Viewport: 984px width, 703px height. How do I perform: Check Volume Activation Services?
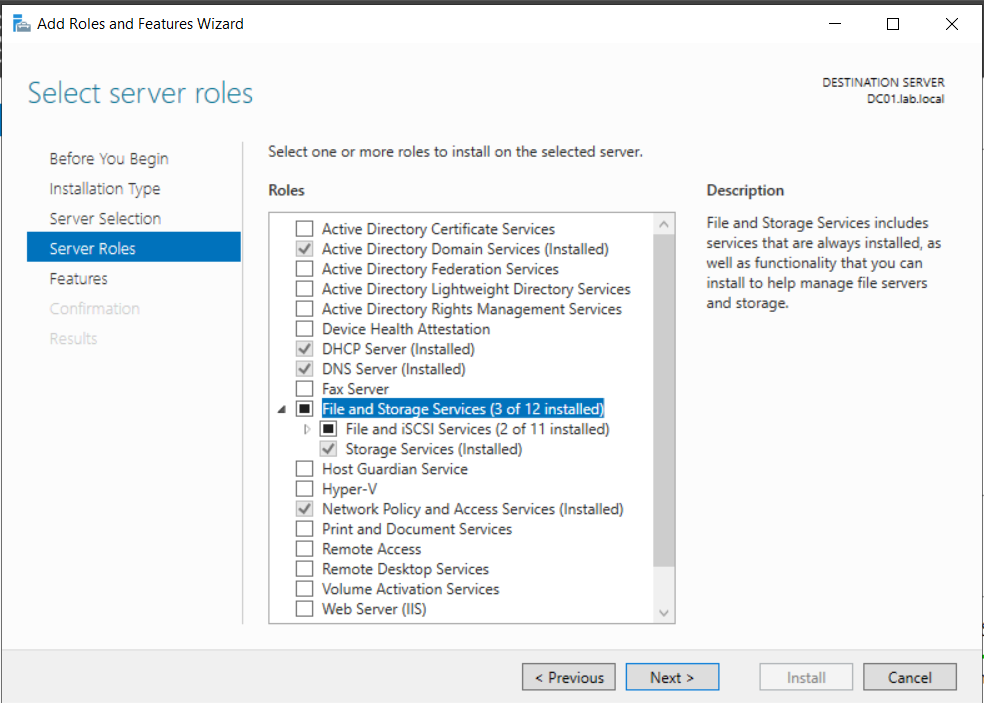tap(304, 588)
